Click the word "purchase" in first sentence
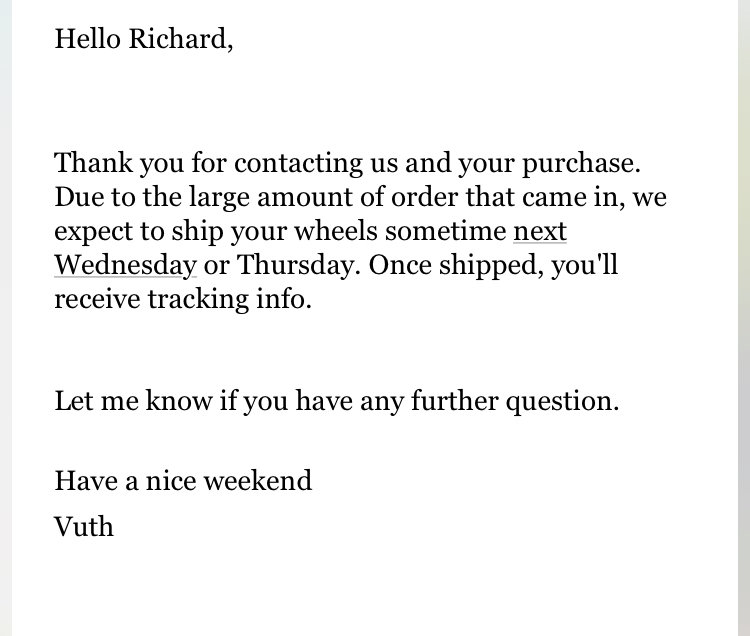The height and width of the screenshot is (636, 750). (x=578, y=164)
